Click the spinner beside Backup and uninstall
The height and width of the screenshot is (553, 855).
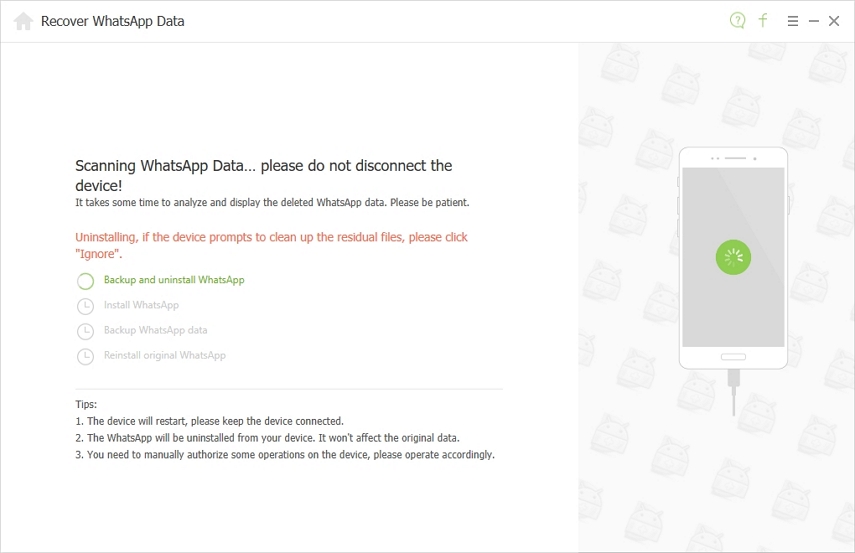pyautogui.click(x=86, y=281)
